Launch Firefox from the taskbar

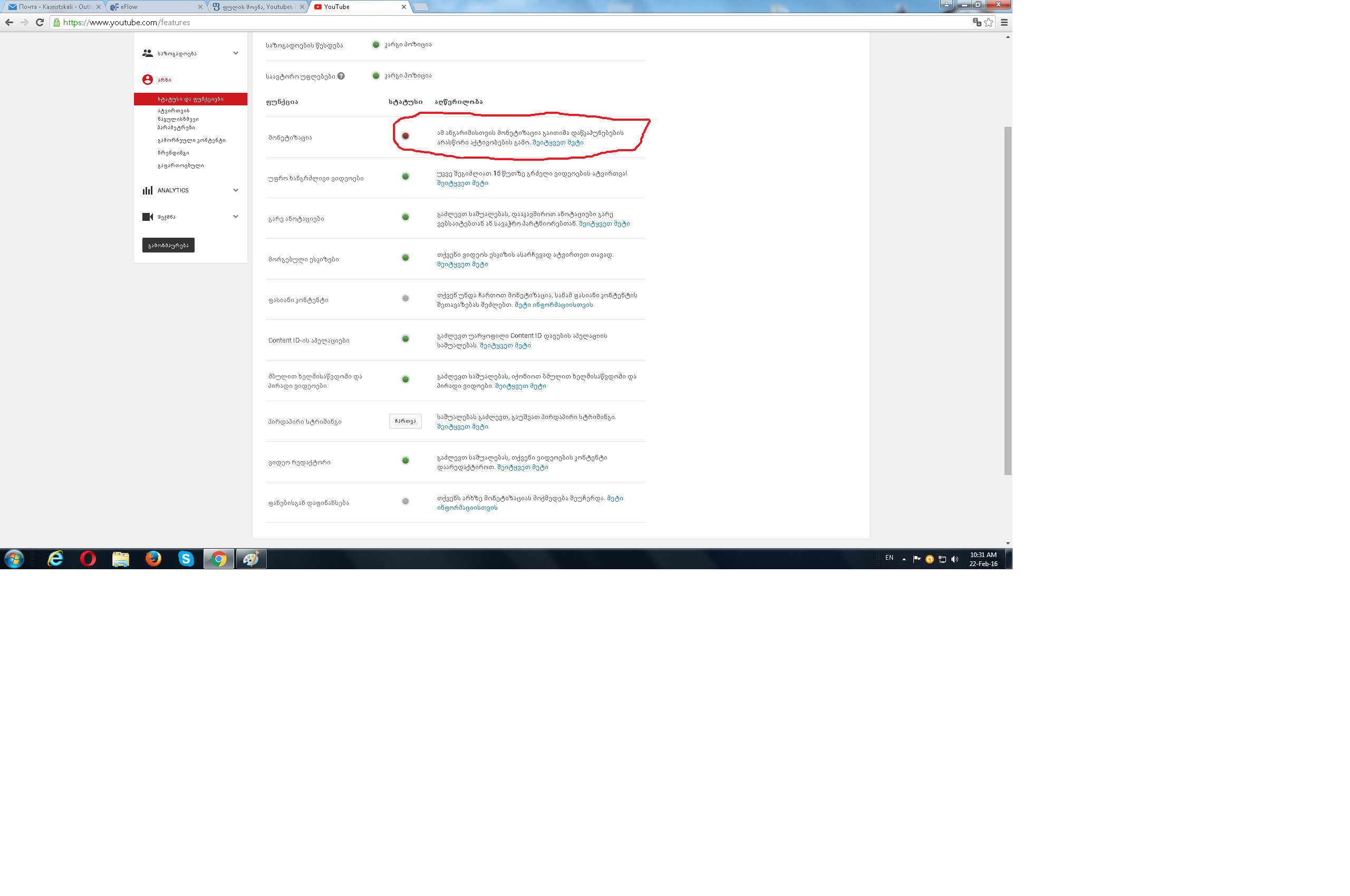[153, 558]
